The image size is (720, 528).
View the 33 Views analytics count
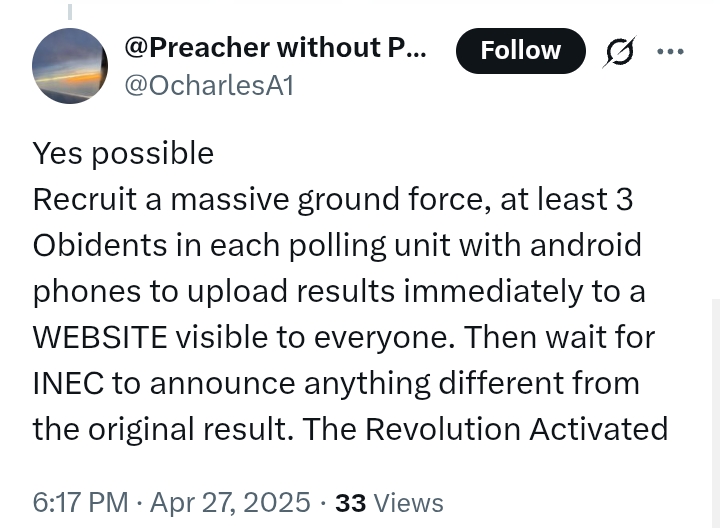click(x=389, y=503)
